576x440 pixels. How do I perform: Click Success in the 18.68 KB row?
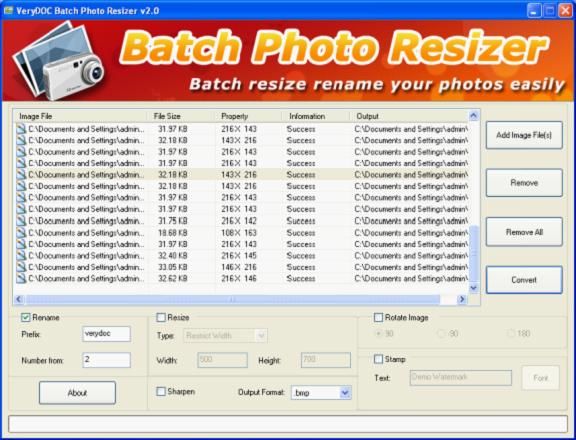[301, 232]
